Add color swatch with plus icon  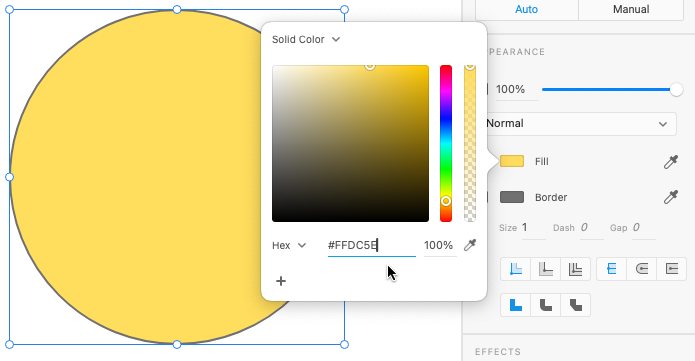[281, 281]
